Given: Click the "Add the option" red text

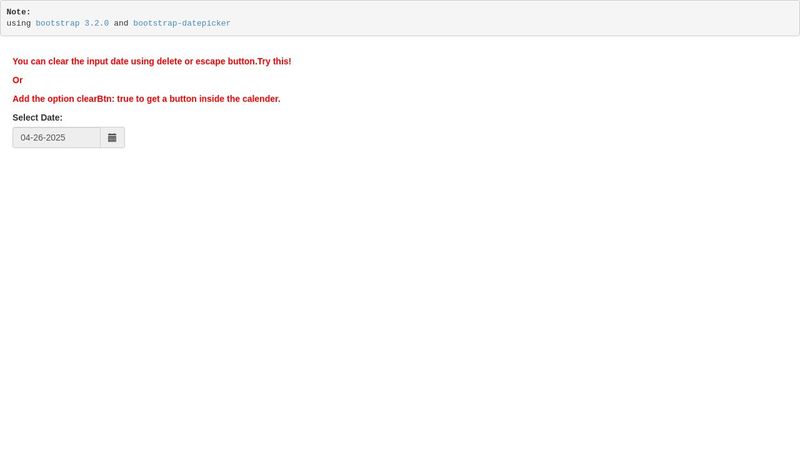Looking at the screenshot, I should click(43, 99).
